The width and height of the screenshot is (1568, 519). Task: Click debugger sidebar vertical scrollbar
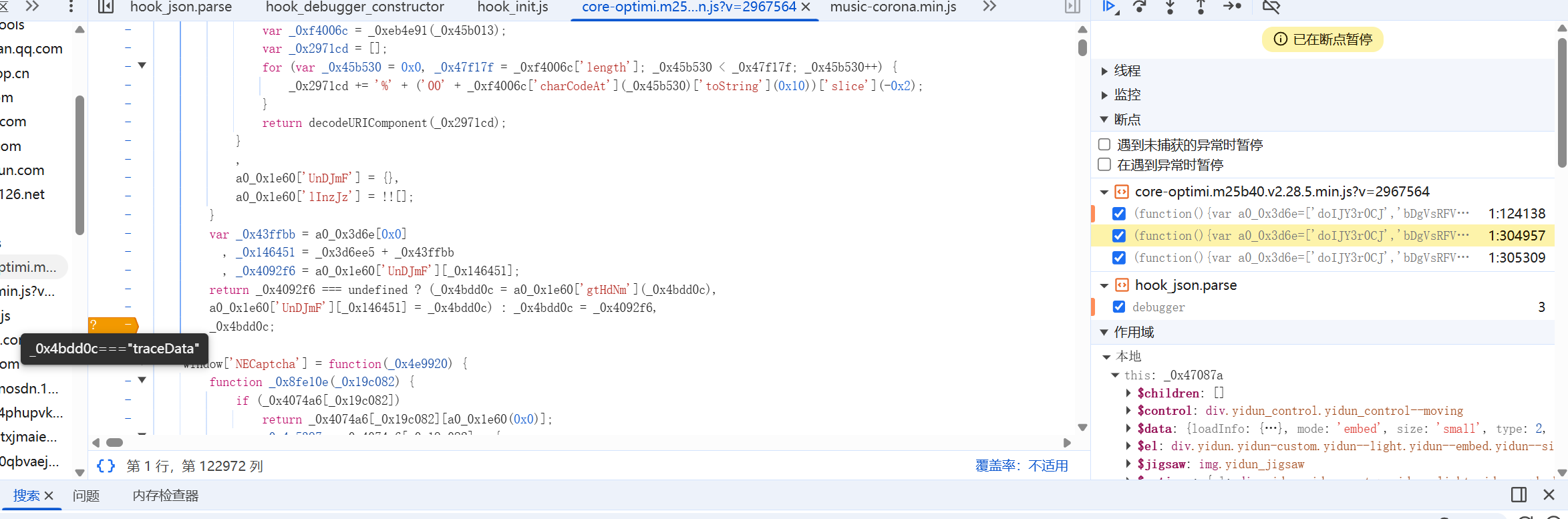[1562, 102]
